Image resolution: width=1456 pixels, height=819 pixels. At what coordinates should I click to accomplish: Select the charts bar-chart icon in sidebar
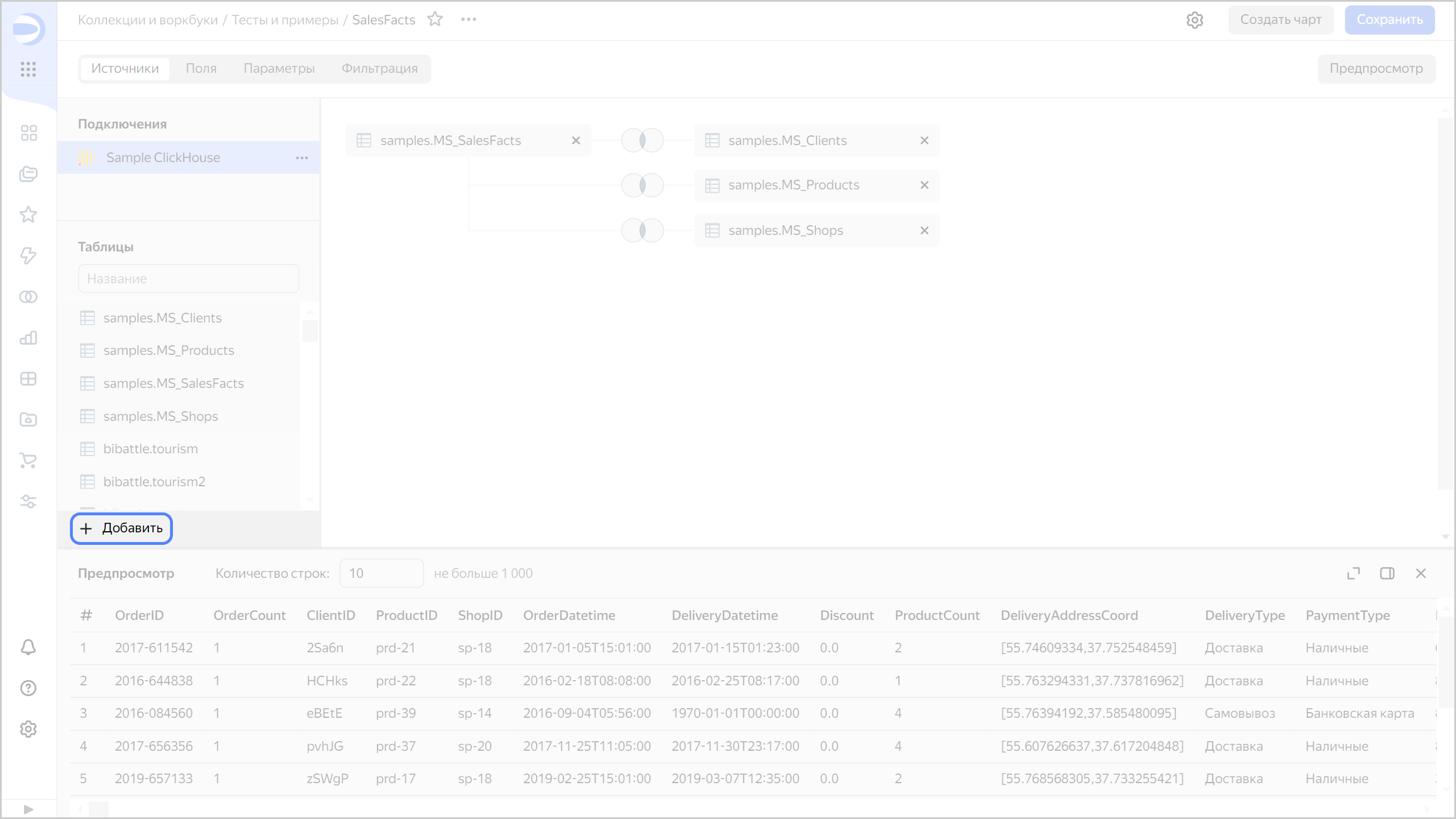point(28,338)
